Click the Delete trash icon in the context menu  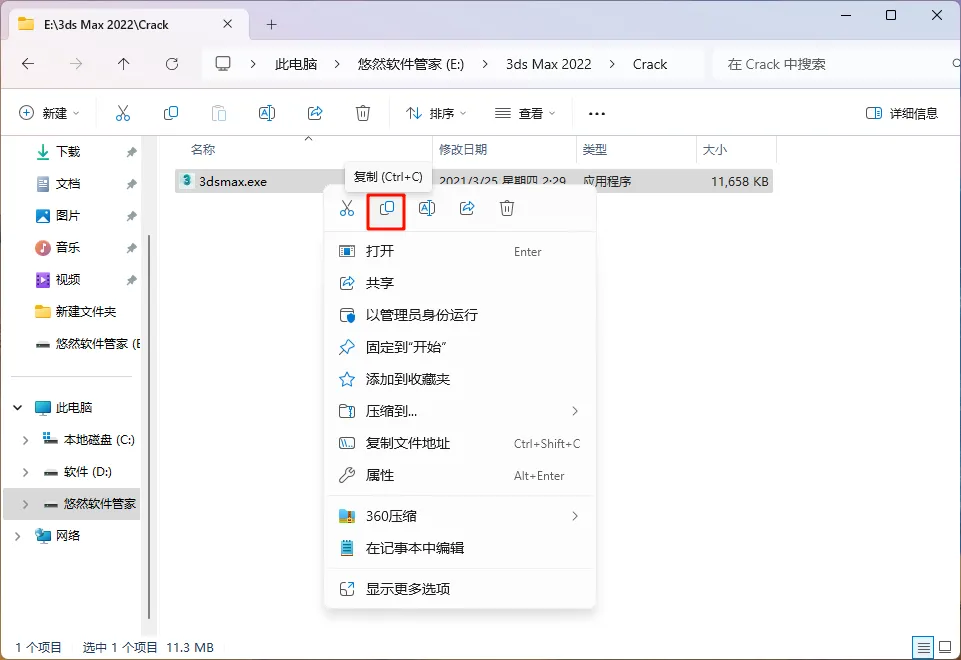click(507, 208)
